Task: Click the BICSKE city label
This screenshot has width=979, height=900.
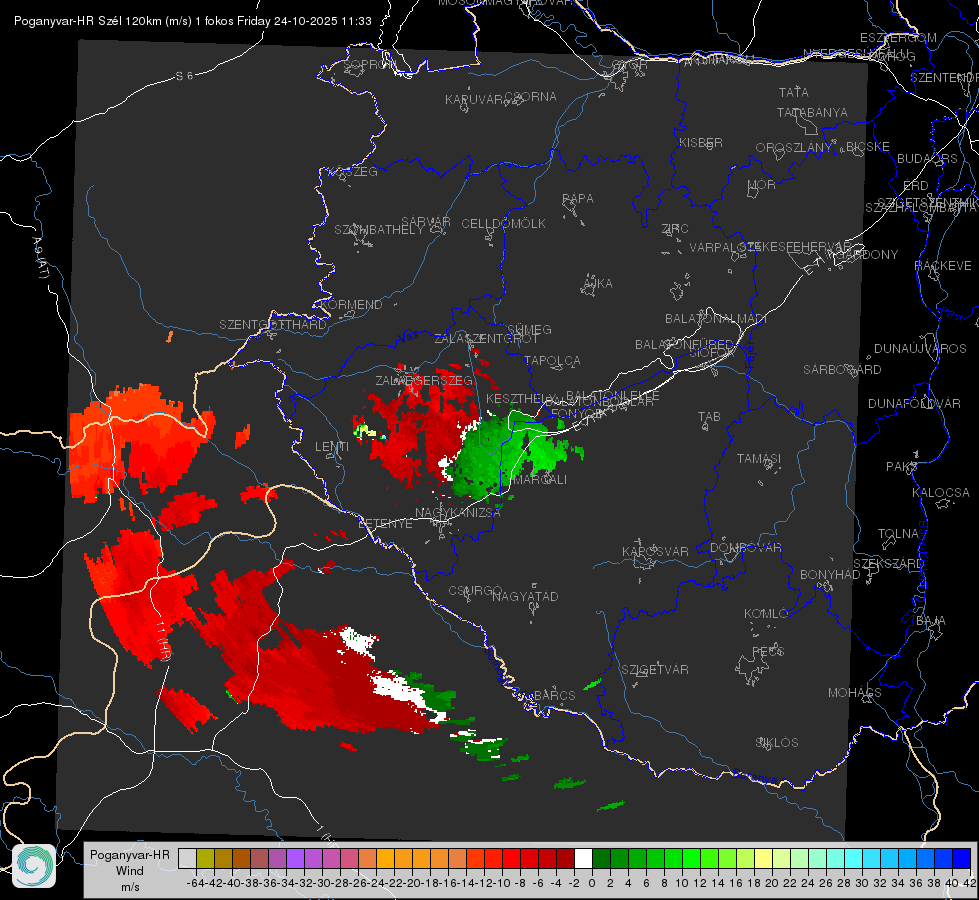Action: (867, 146)
